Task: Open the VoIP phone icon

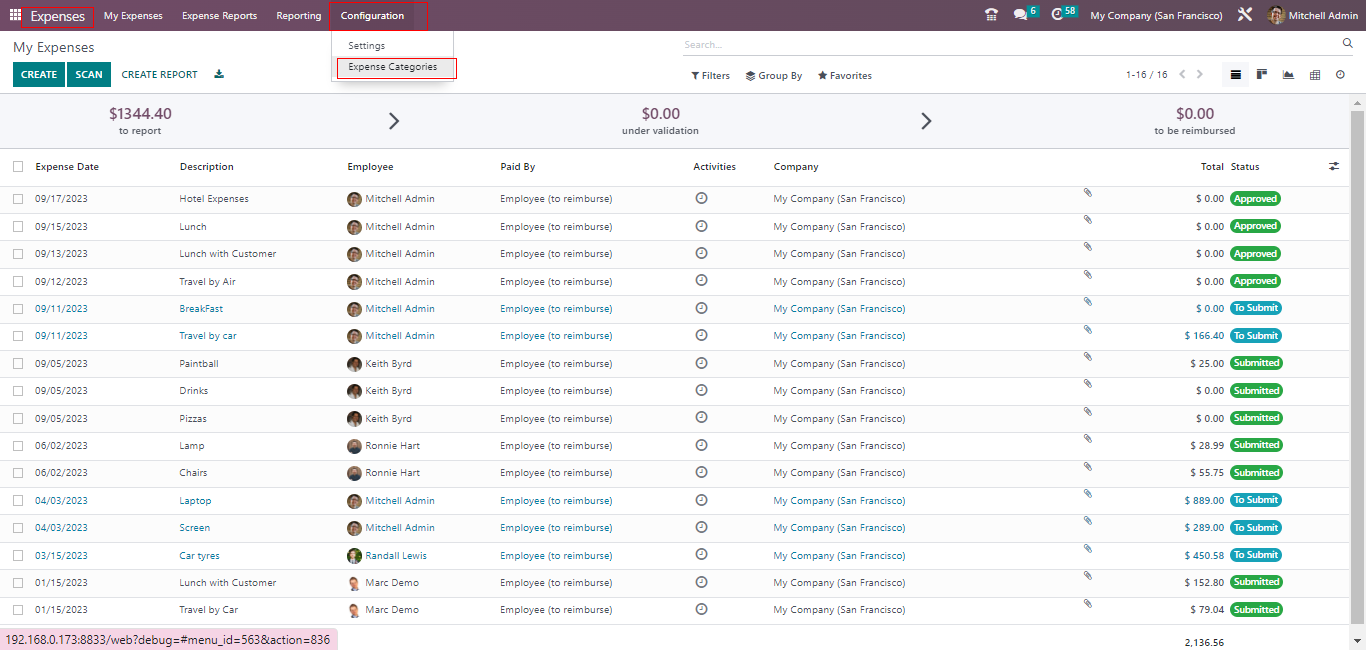Action: [991, 15]
